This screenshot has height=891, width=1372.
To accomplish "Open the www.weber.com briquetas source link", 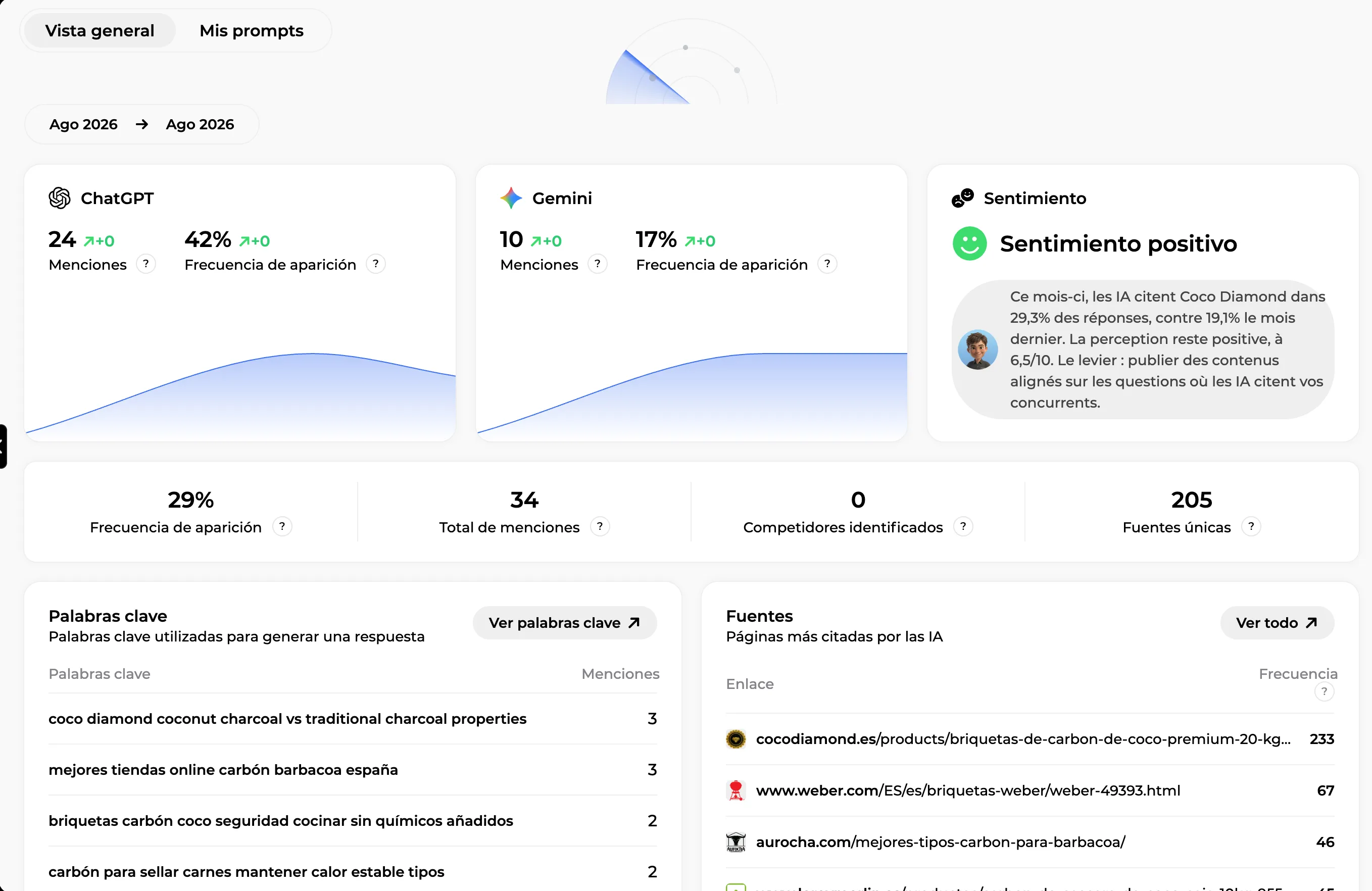I will [968, 790].
